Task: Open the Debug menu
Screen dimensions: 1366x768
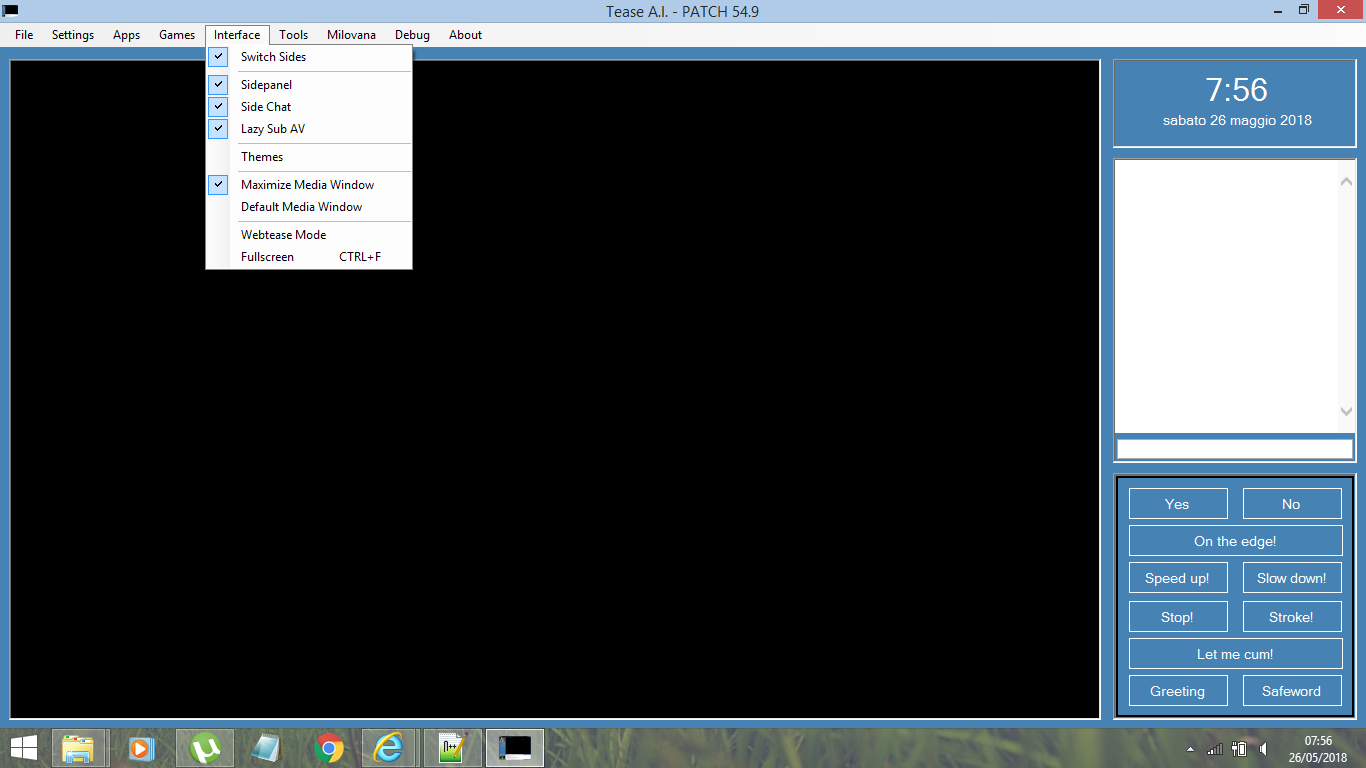Action: (412, 35)
